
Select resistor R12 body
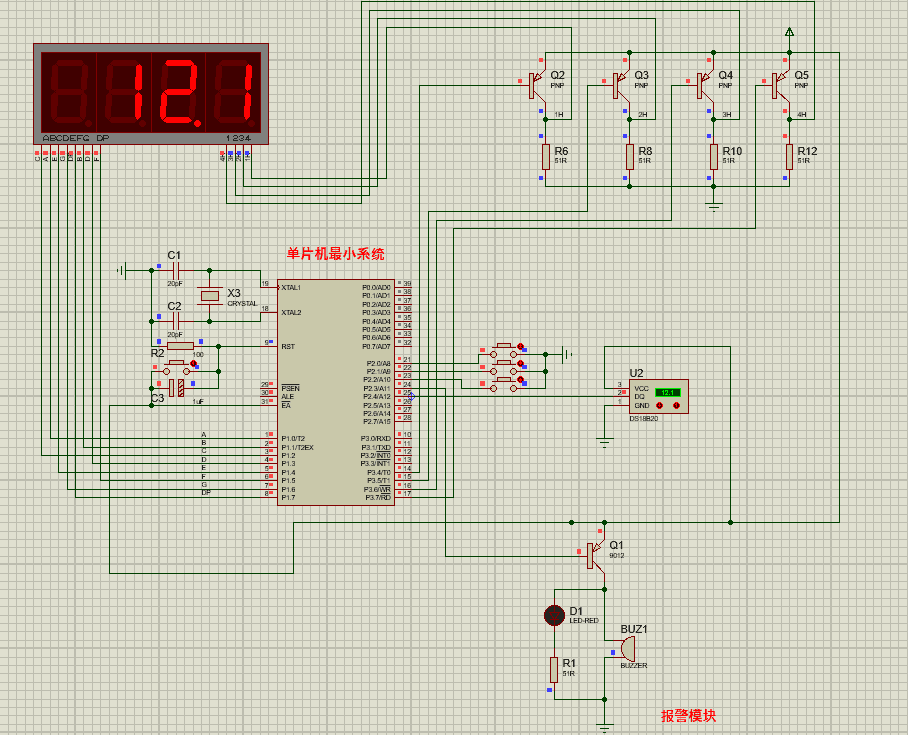click(789, 157)
